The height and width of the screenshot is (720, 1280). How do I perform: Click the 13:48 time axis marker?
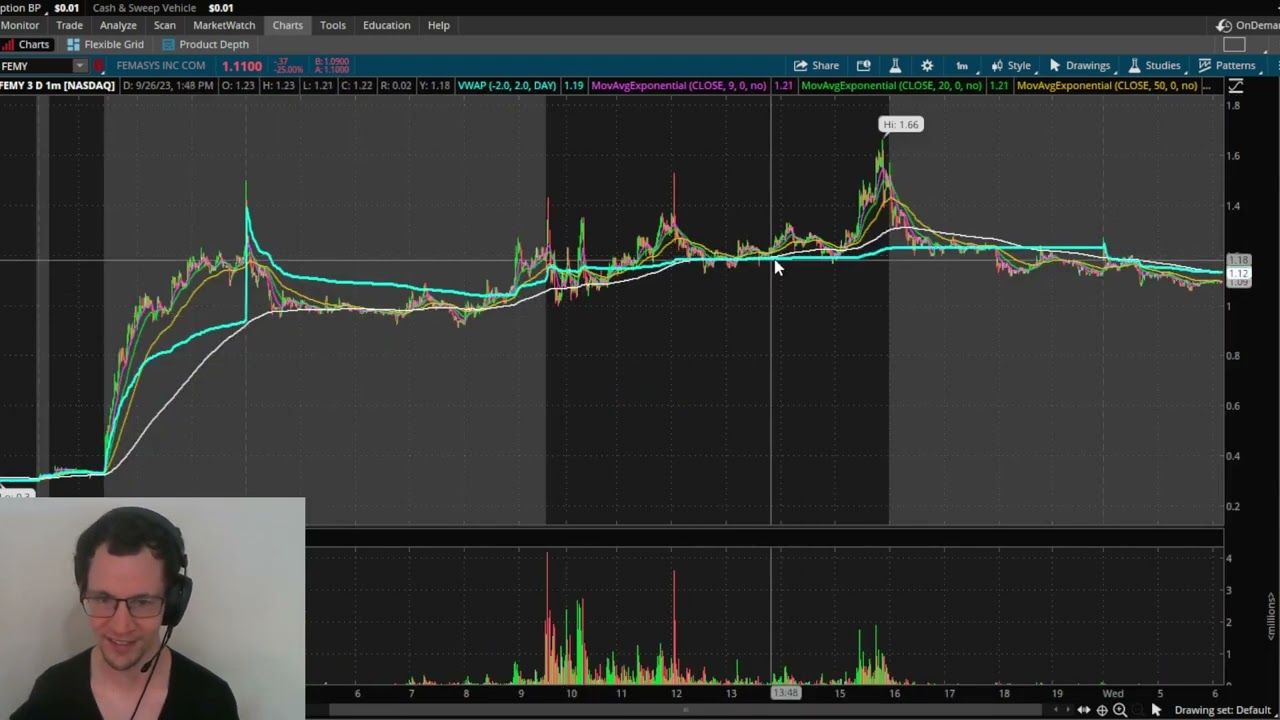coord(786,693)
